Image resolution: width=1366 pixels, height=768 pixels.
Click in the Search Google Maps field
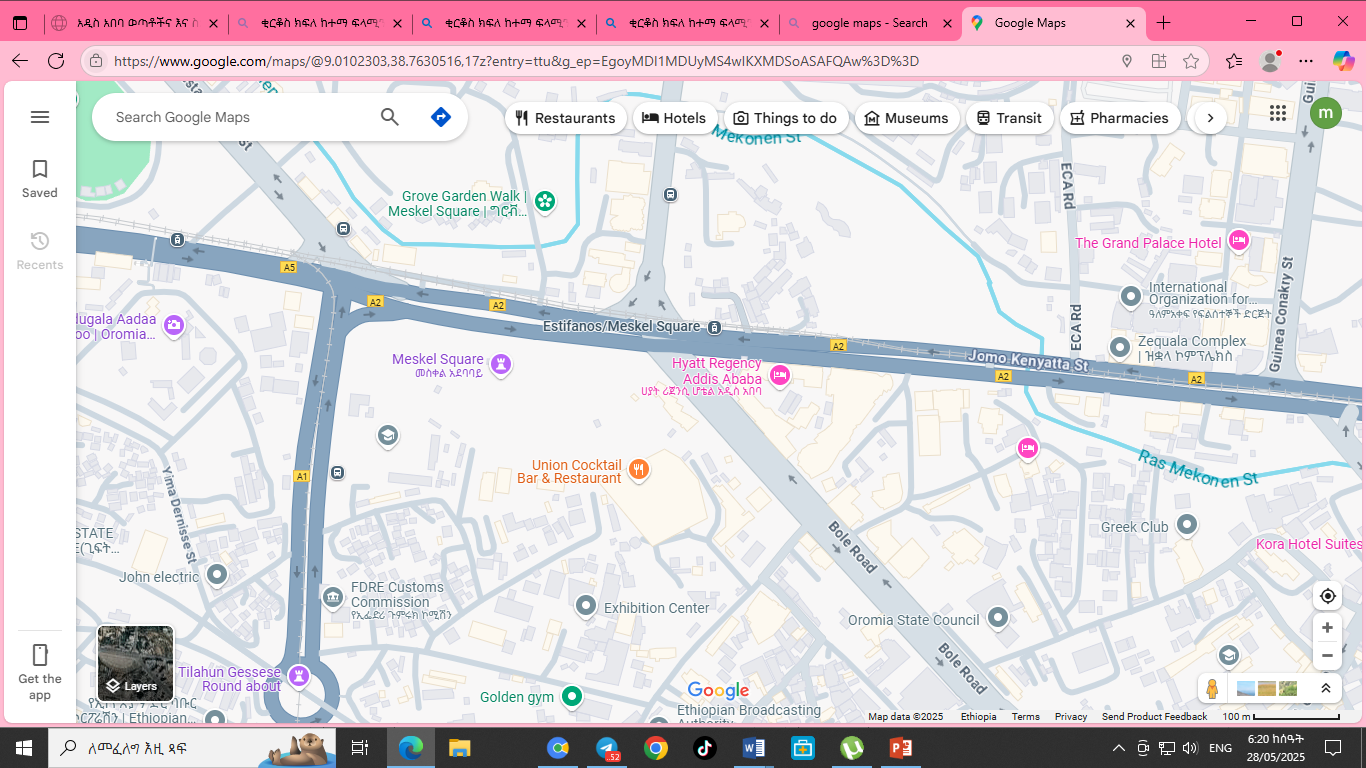tap(240, 117)
